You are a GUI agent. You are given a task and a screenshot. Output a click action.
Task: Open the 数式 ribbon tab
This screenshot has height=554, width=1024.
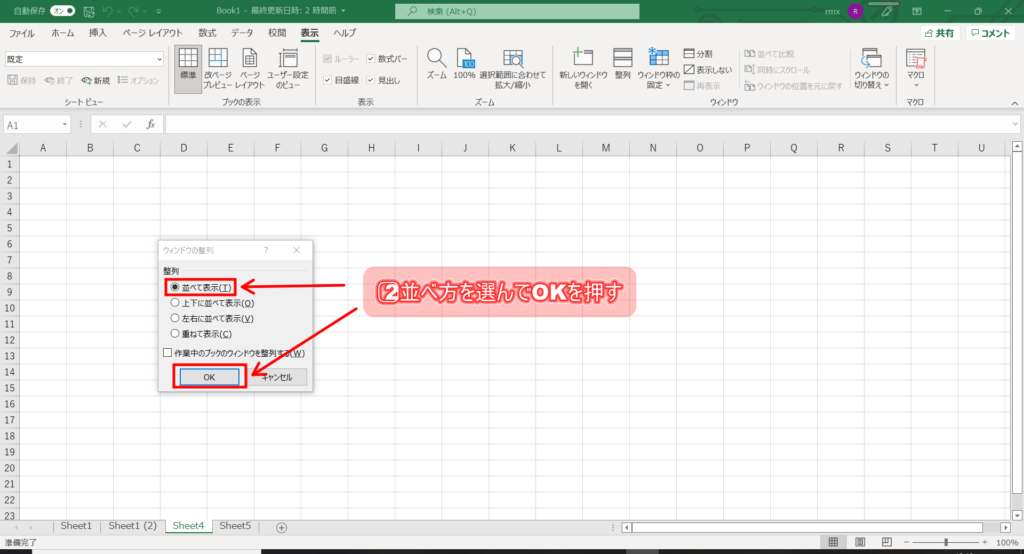[x=207, y=33]
